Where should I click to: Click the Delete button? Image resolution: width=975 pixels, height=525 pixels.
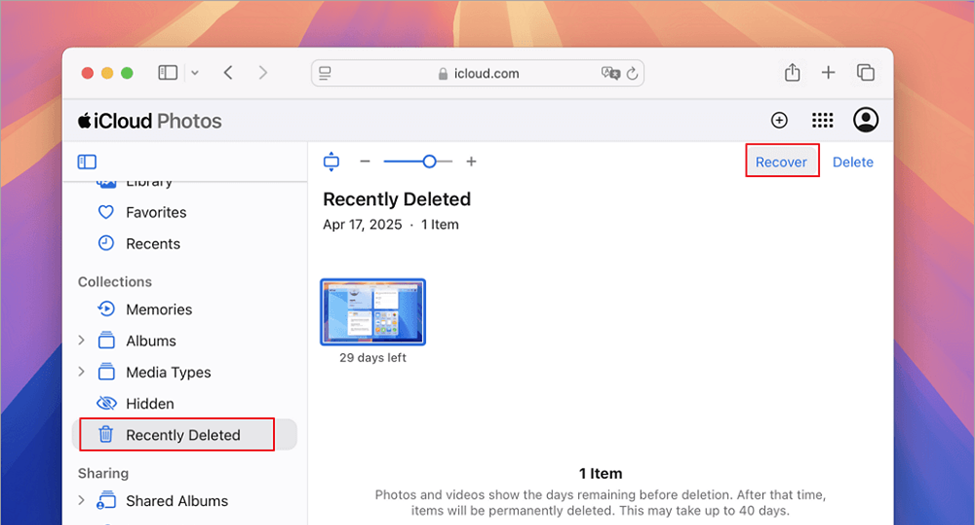[852, 162]
